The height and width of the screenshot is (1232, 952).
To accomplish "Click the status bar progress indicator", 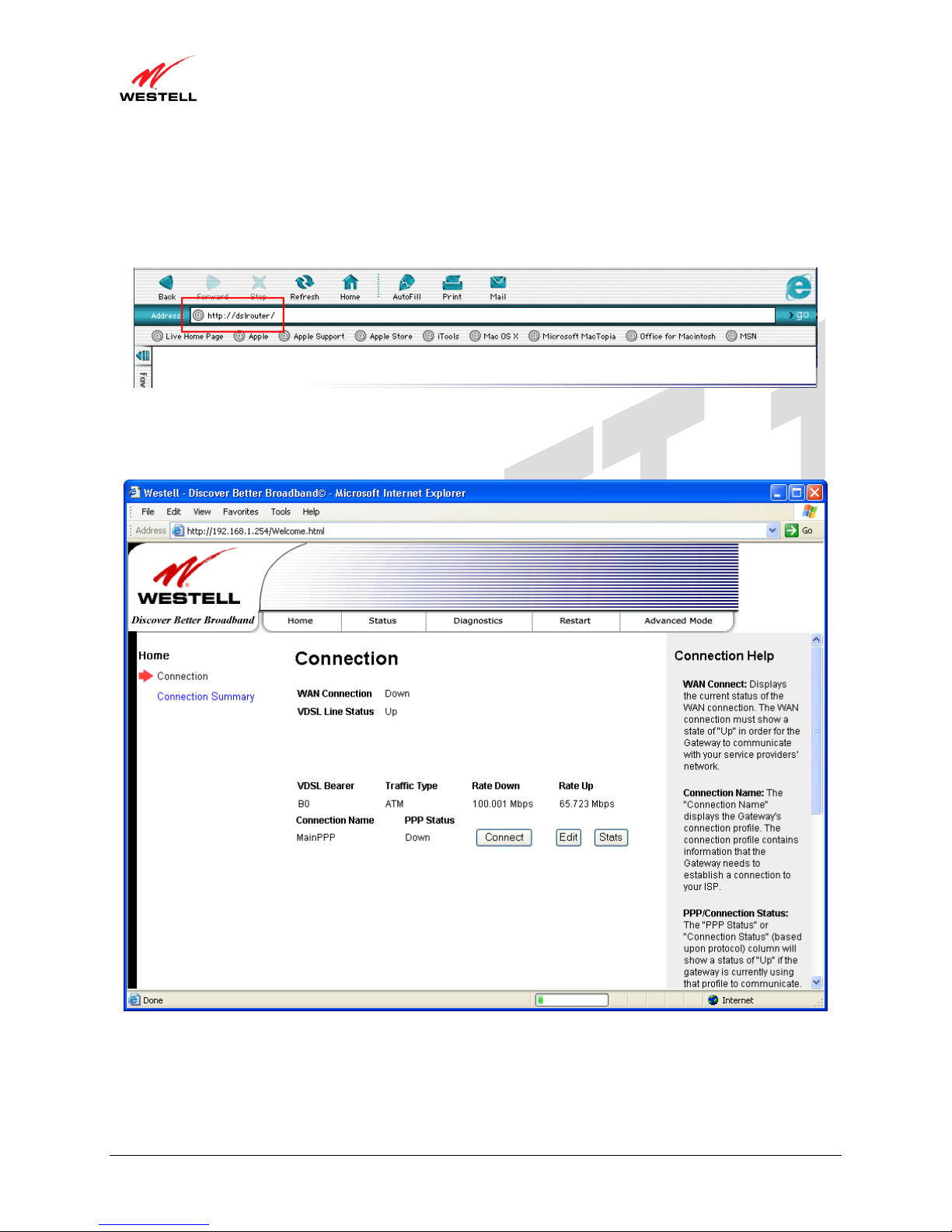I will tap(572, 1000).
